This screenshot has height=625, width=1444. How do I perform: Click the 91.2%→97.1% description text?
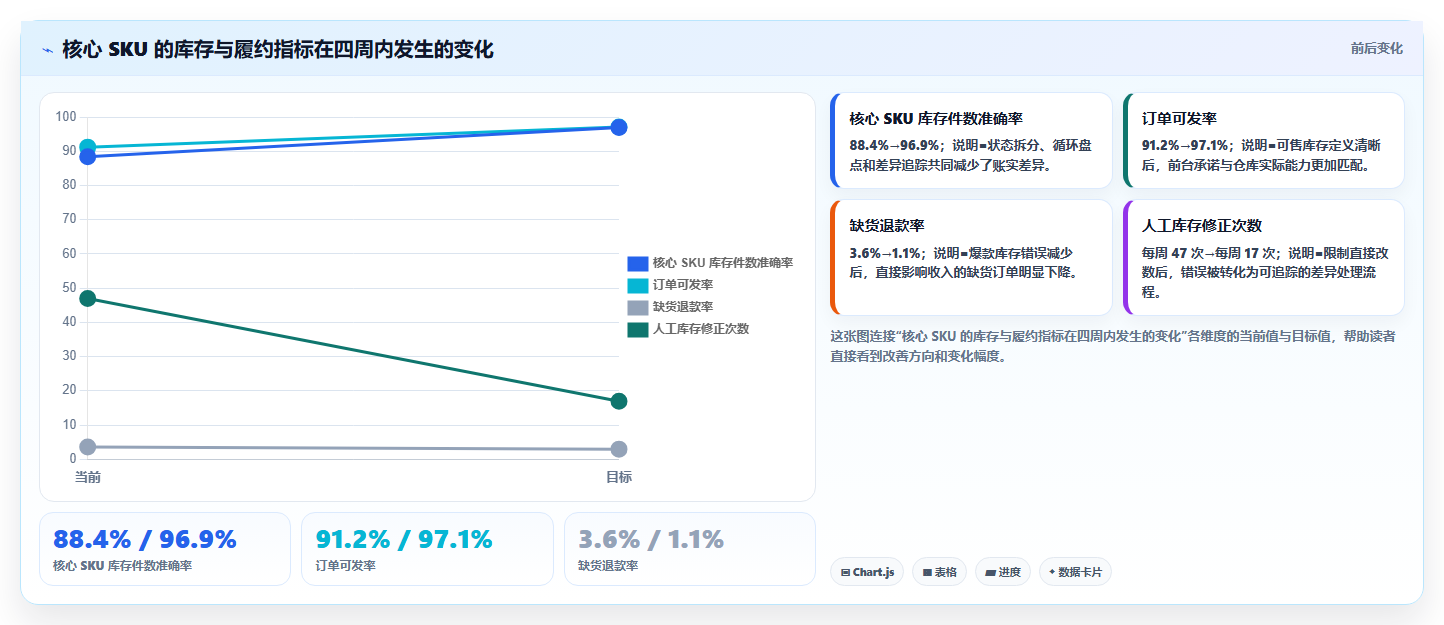coord(1262,155)
